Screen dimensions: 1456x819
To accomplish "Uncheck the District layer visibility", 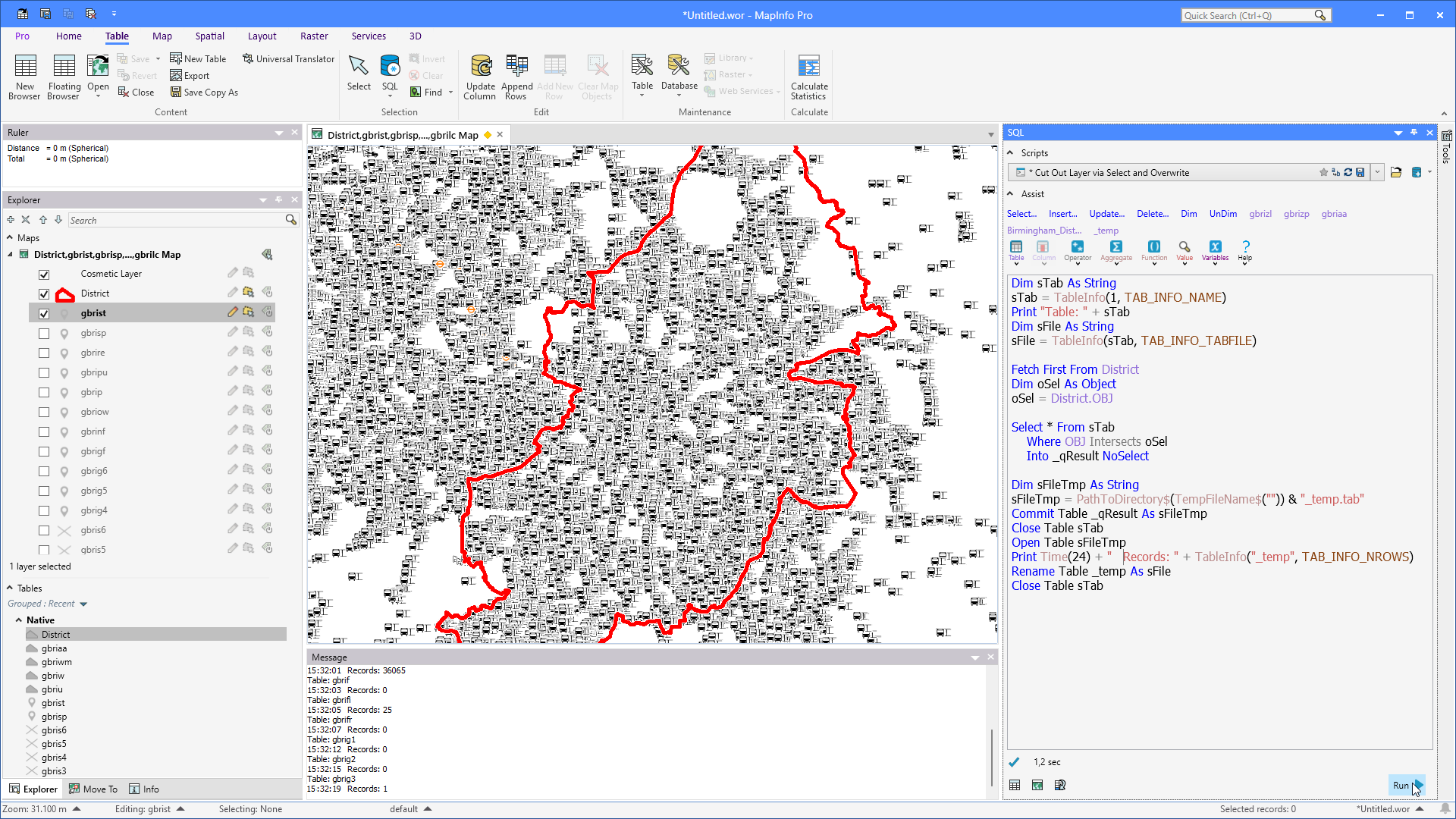I will [x=44, y=294].
